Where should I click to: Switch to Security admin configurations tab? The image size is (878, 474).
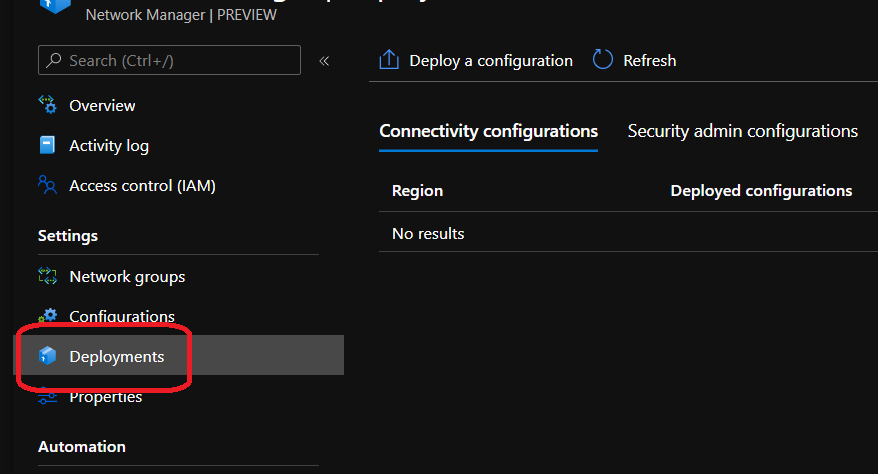click(x=742, y=131)
